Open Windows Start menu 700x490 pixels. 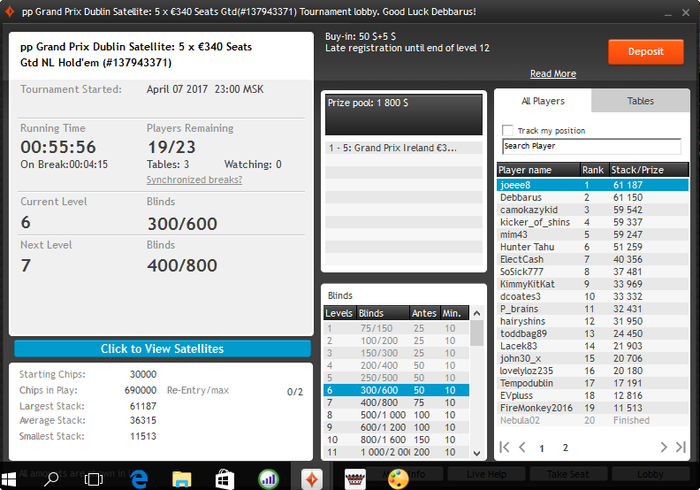pos(8,479)
